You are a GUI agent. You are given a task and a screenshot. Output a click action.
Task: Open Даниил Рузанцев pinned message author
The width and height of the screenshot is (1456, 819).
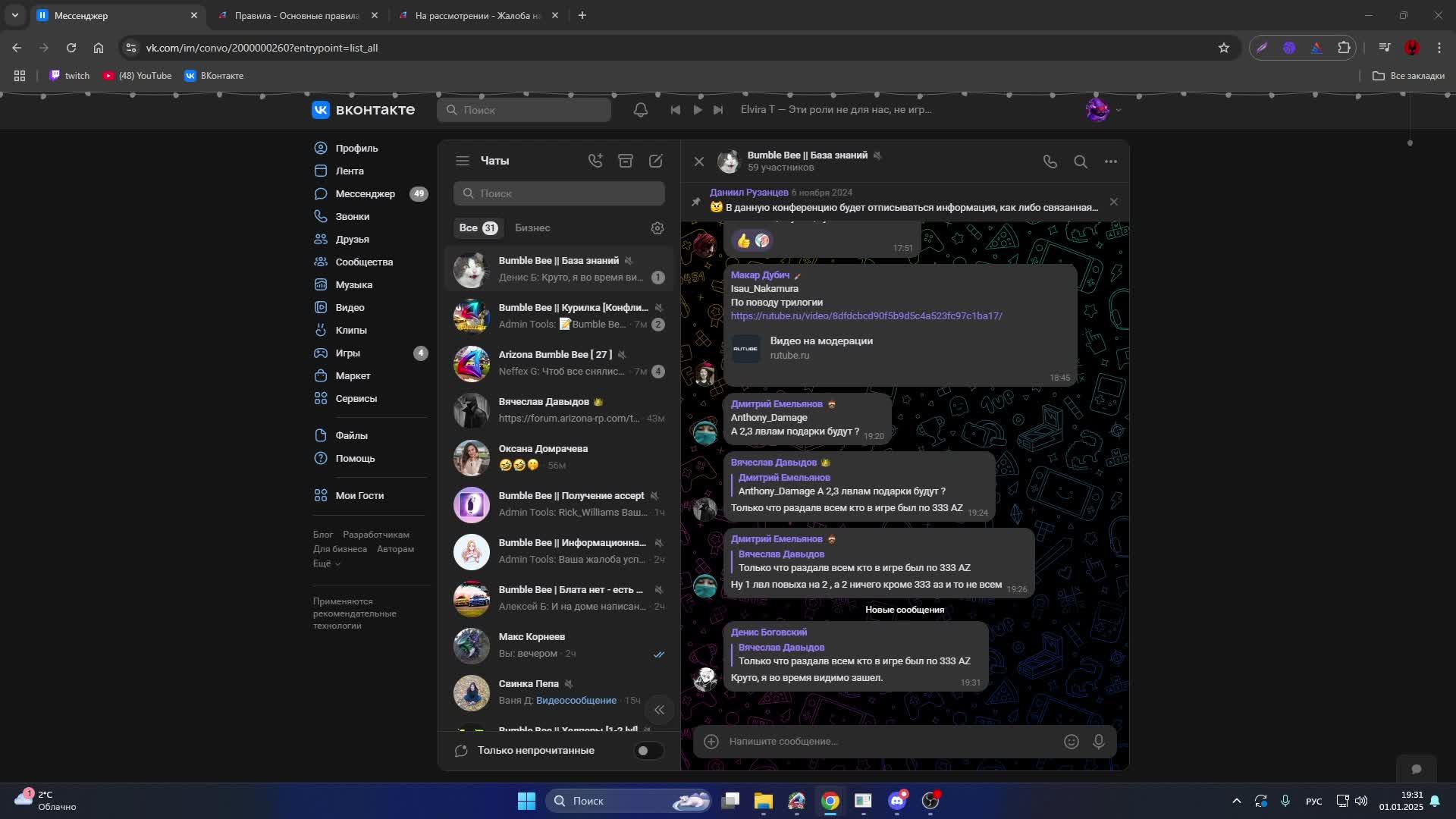(x=748, y=193)
